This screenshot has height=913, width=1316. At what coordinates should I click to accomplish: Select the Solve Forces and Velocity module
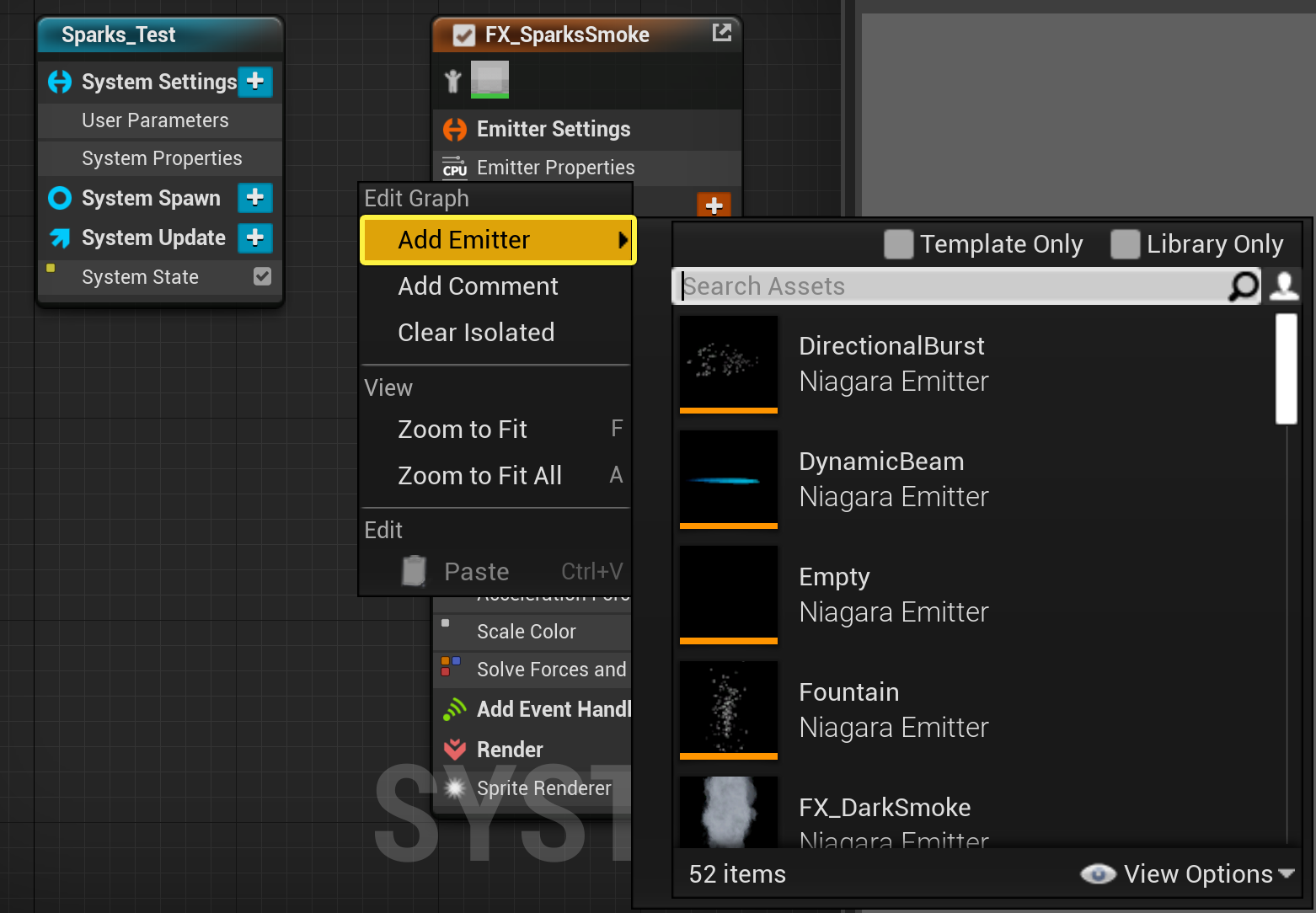pyautogui.click(x=532, y=670)
